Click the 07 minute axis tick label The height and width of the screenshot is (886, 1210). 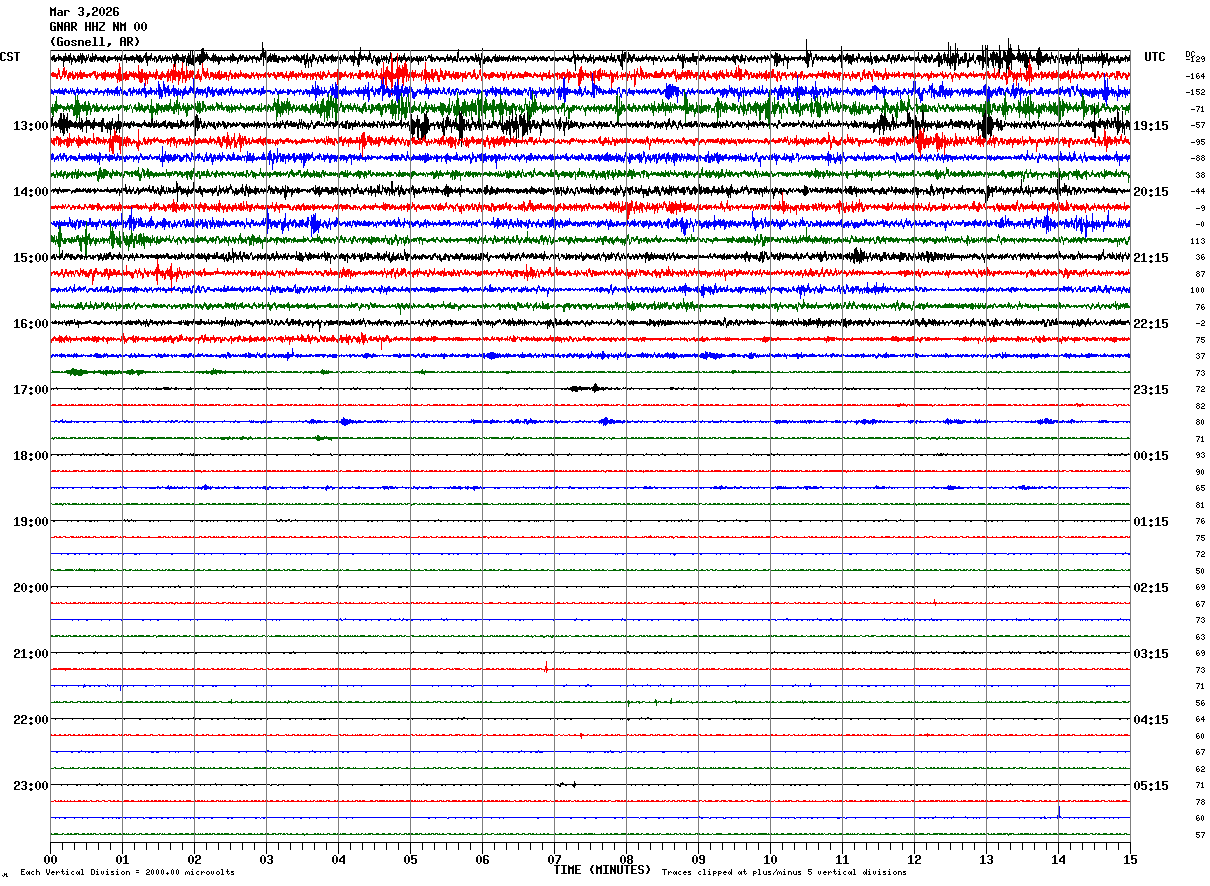554,859
